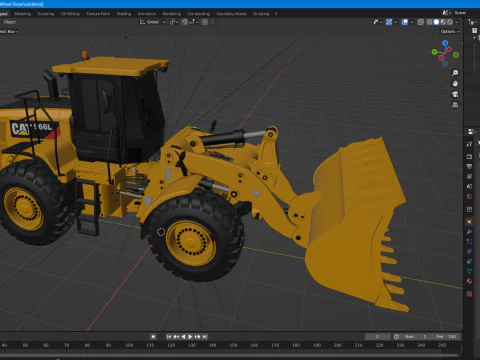Open the Texture checker properties tab
The width and height of the screenshot is (480, 360).
point(469,294)
